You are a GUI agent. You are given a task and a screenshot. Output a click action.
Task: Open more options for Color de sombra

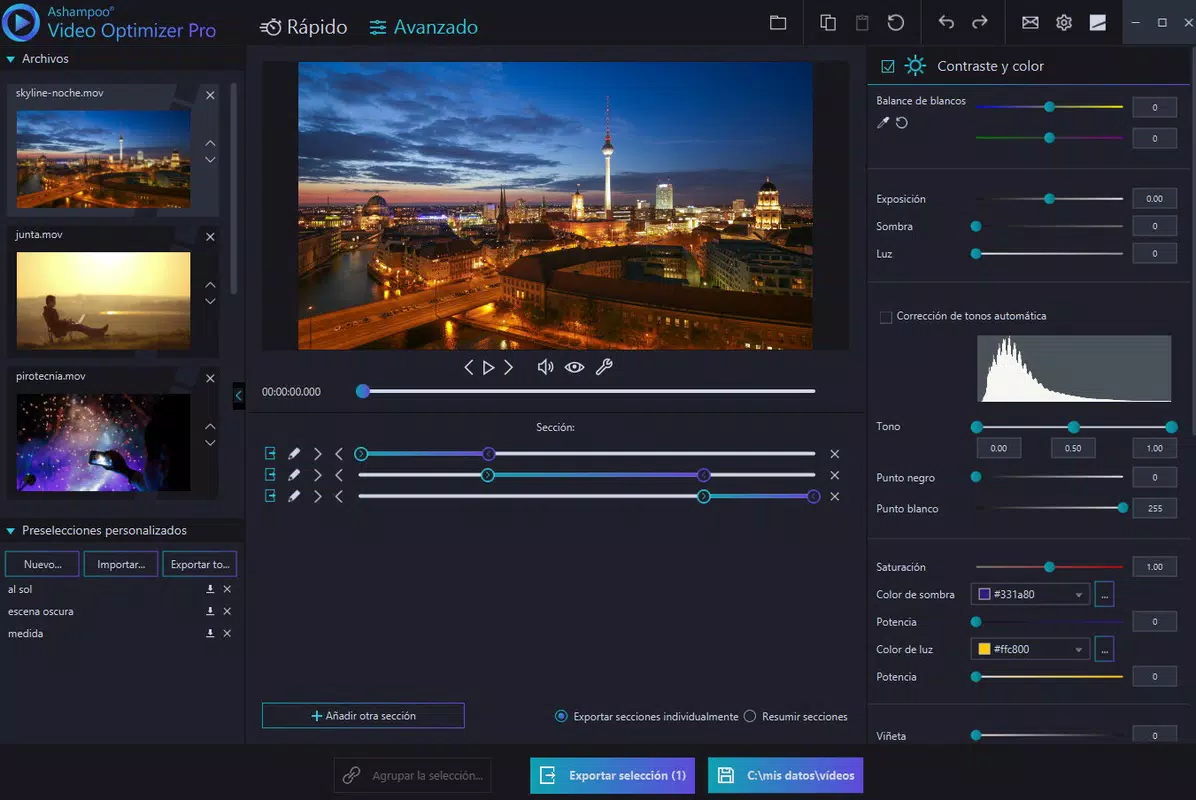click(x=1104, y=594)
